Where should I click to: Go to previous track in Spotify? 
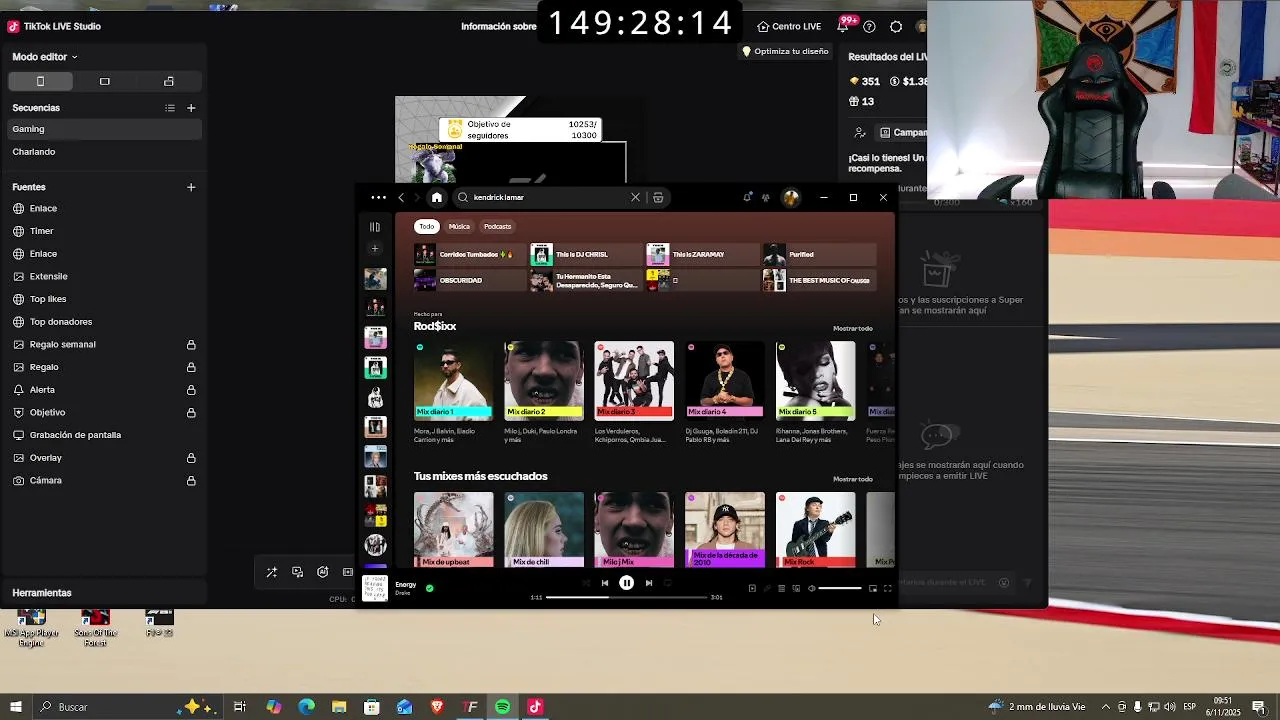click(x=604, y=583)
